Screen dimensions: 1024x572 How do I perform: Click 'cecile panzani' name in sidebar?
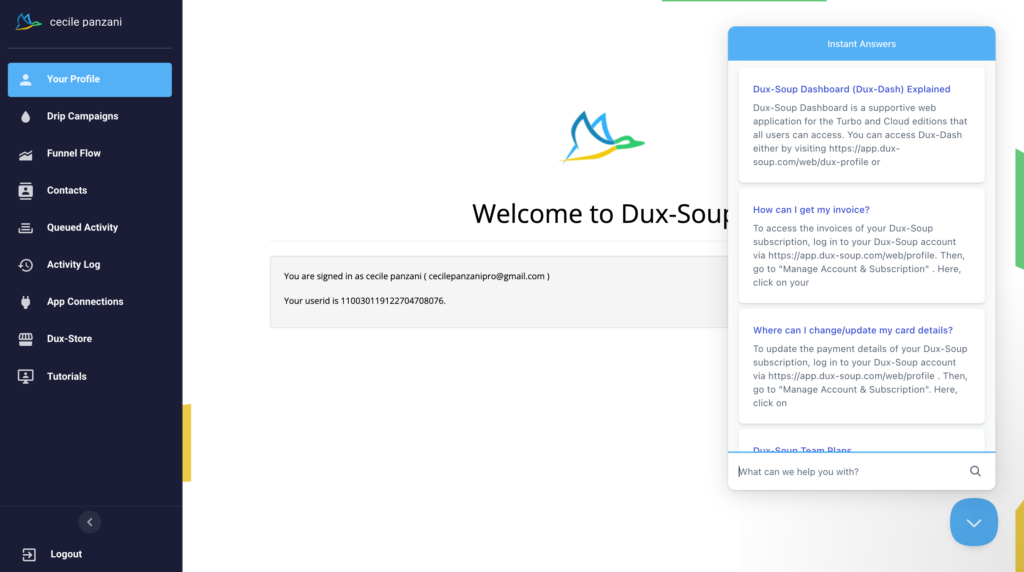click(86, 22)
